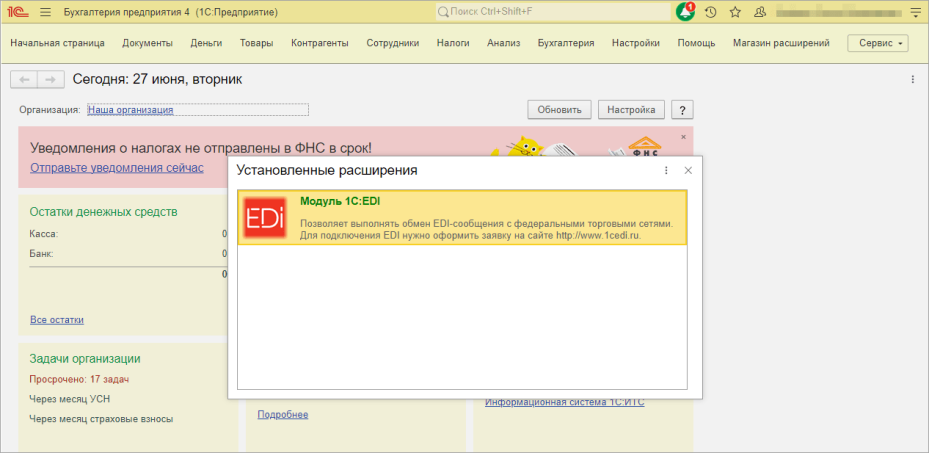Close the Установленные расширения dialog

688,171
